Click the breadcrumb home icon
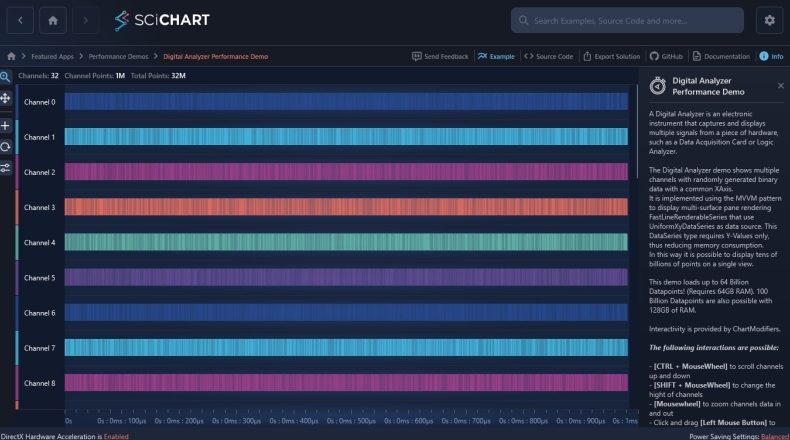 point(11,57)
